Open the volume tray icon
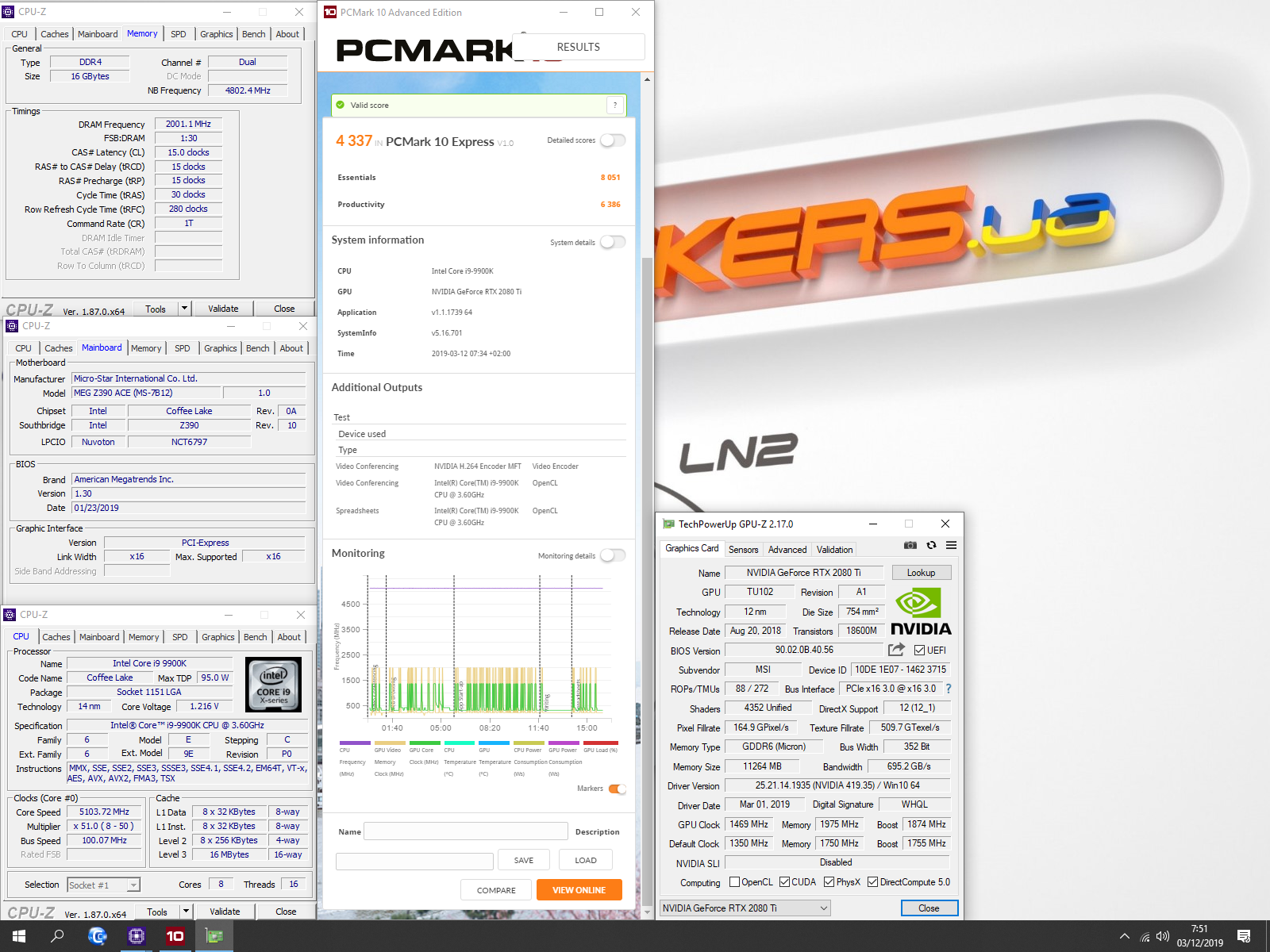The height and width of the screenshot is (952, 1270). click(x=1163, y=937)
